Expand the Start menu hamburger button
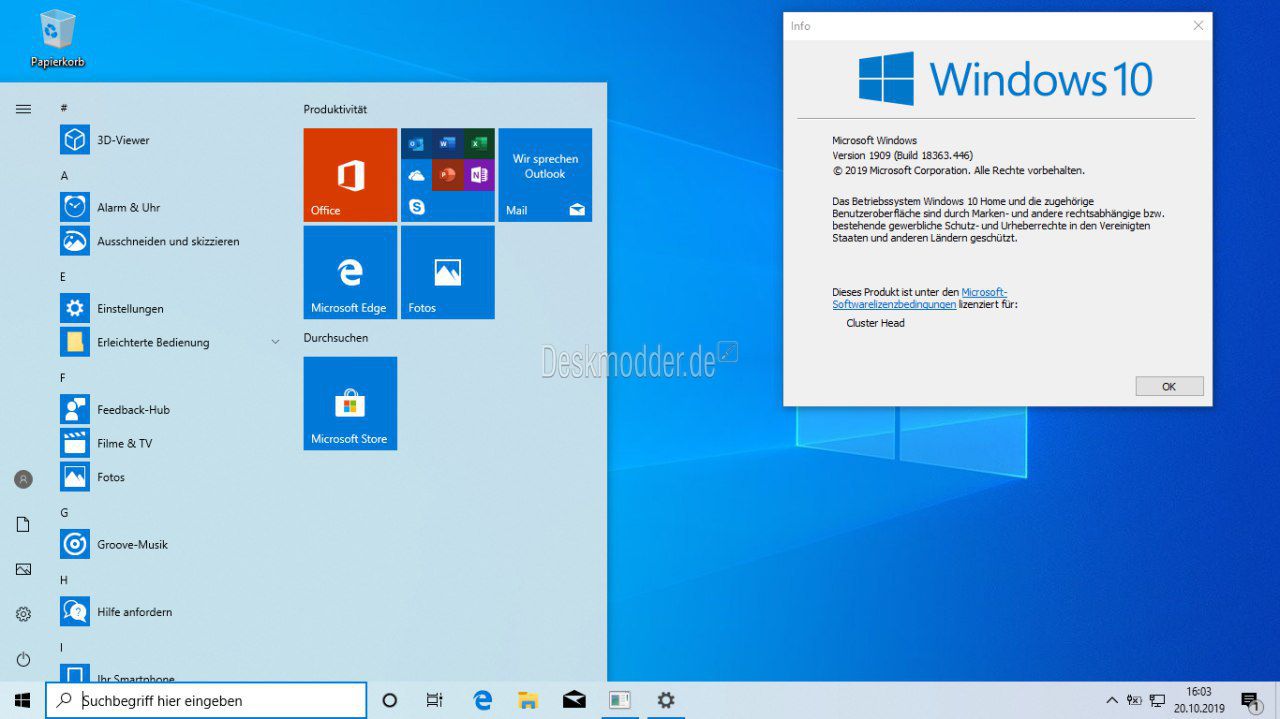The image size is (1280, 719). (23, 109)
